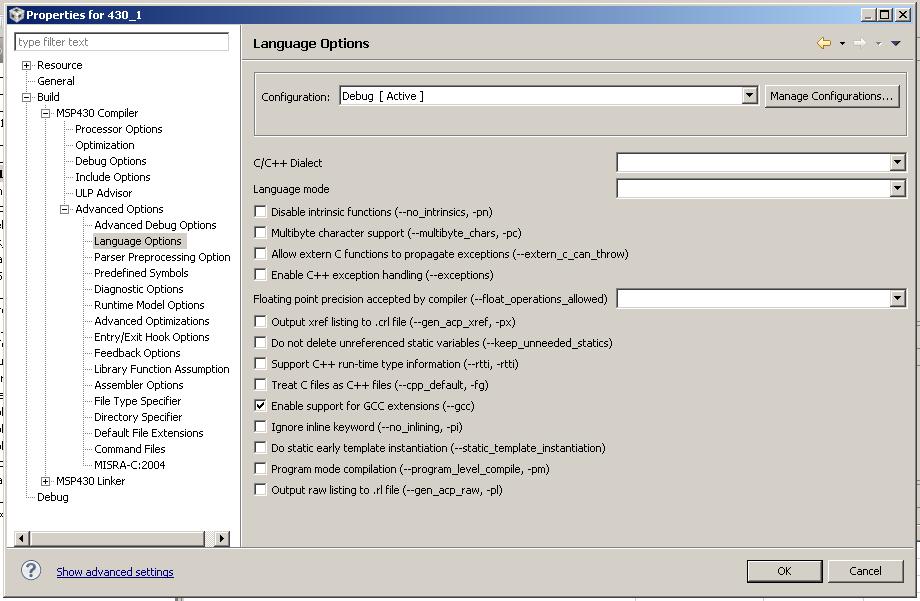Open Parser Preprocessing Option item

pyautogui.click(x=162, y=257)
